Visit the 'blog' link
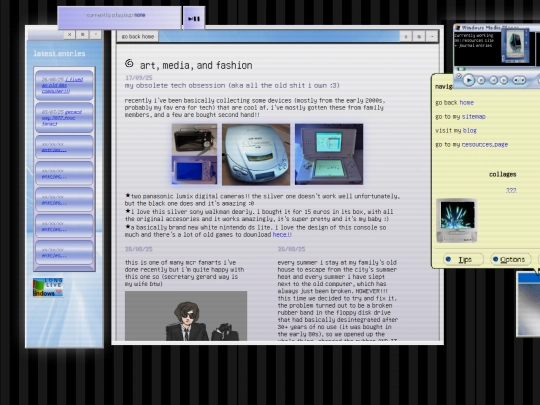Viewport: 540px width, 405px height. coord(470,130)
